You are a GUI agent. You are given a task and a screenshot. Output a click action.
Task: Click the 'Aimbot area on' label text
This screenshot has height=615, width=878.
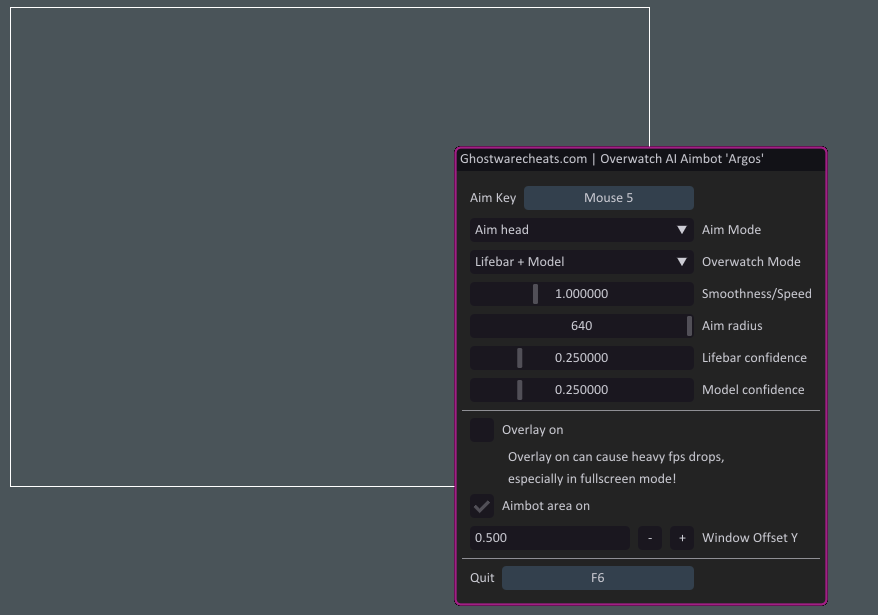coord(546,506)
